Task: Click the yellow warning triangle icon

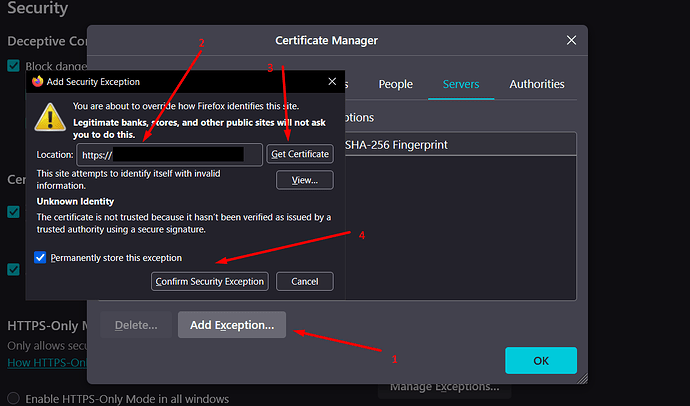Action: tap(50, 117)
